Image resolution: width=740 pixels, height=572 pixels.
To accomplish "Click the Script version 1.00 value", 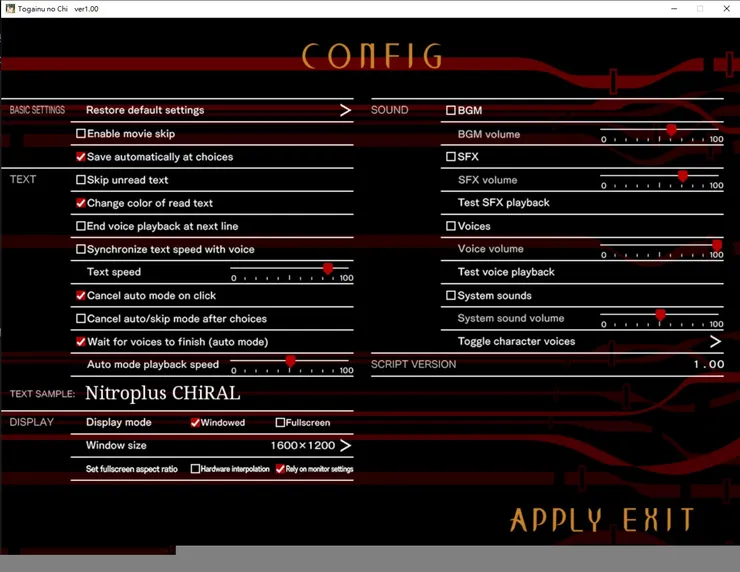I will point(709,364).
